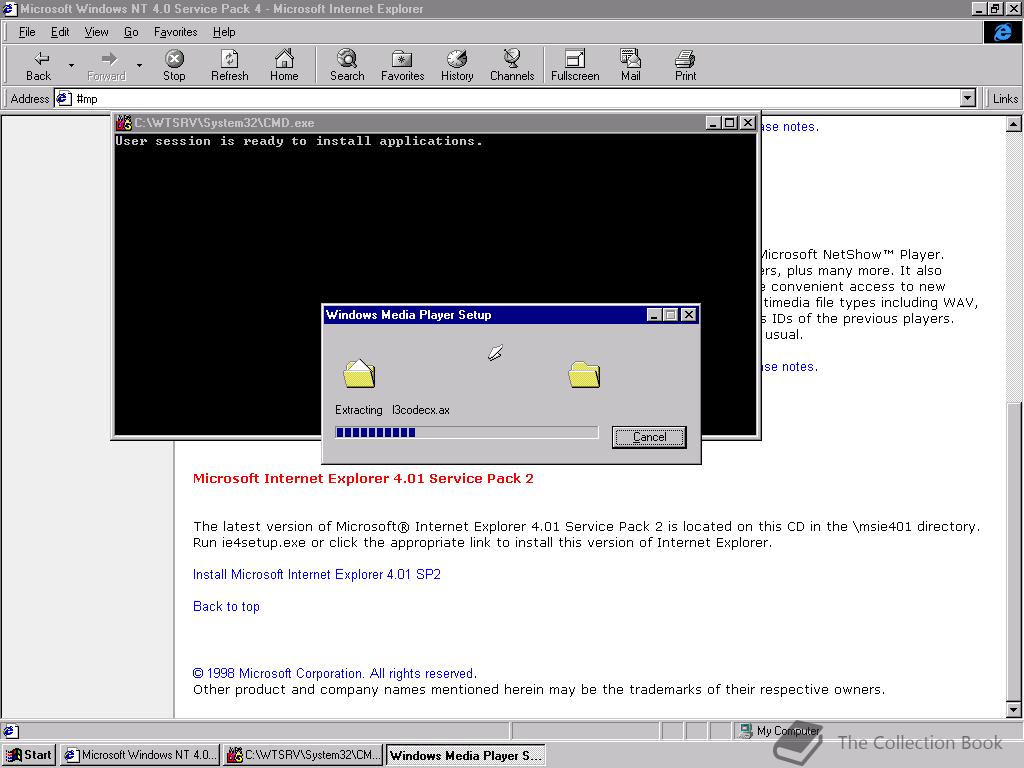Click the page icon in Address bar

pos(63,99)
